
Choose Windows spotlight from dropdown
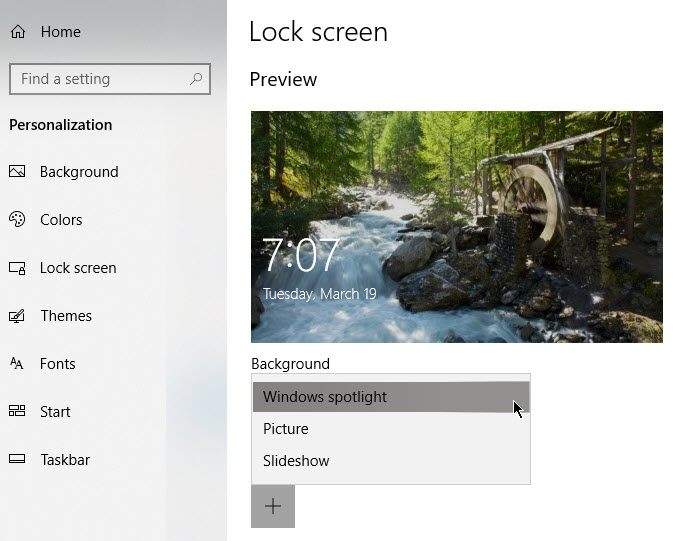click(x=391, y=397)
